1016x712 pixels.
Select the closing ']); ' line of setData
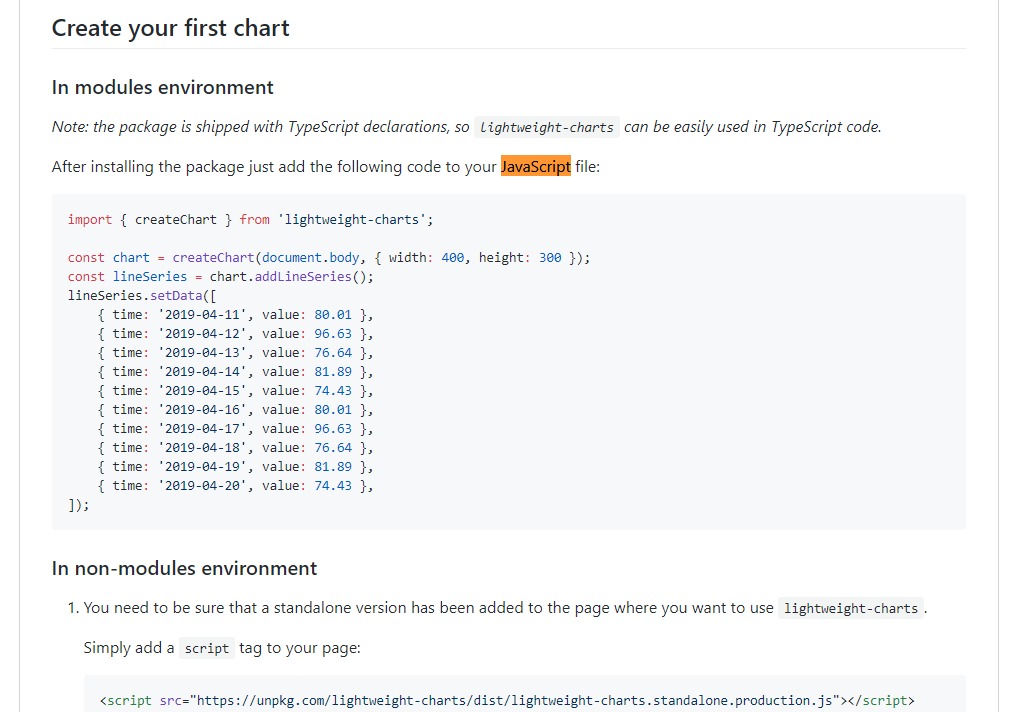(79, 505)
